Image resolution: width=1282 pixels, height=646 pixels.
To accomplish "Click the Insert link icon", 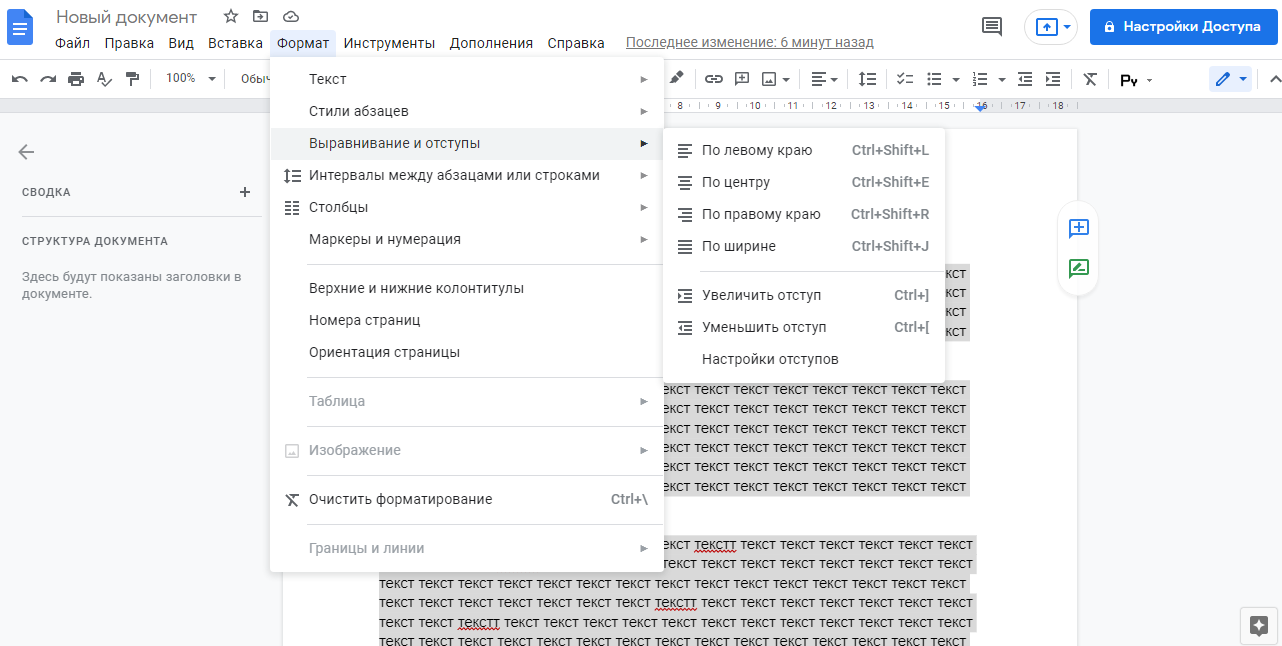I will (x=713, y=79).
